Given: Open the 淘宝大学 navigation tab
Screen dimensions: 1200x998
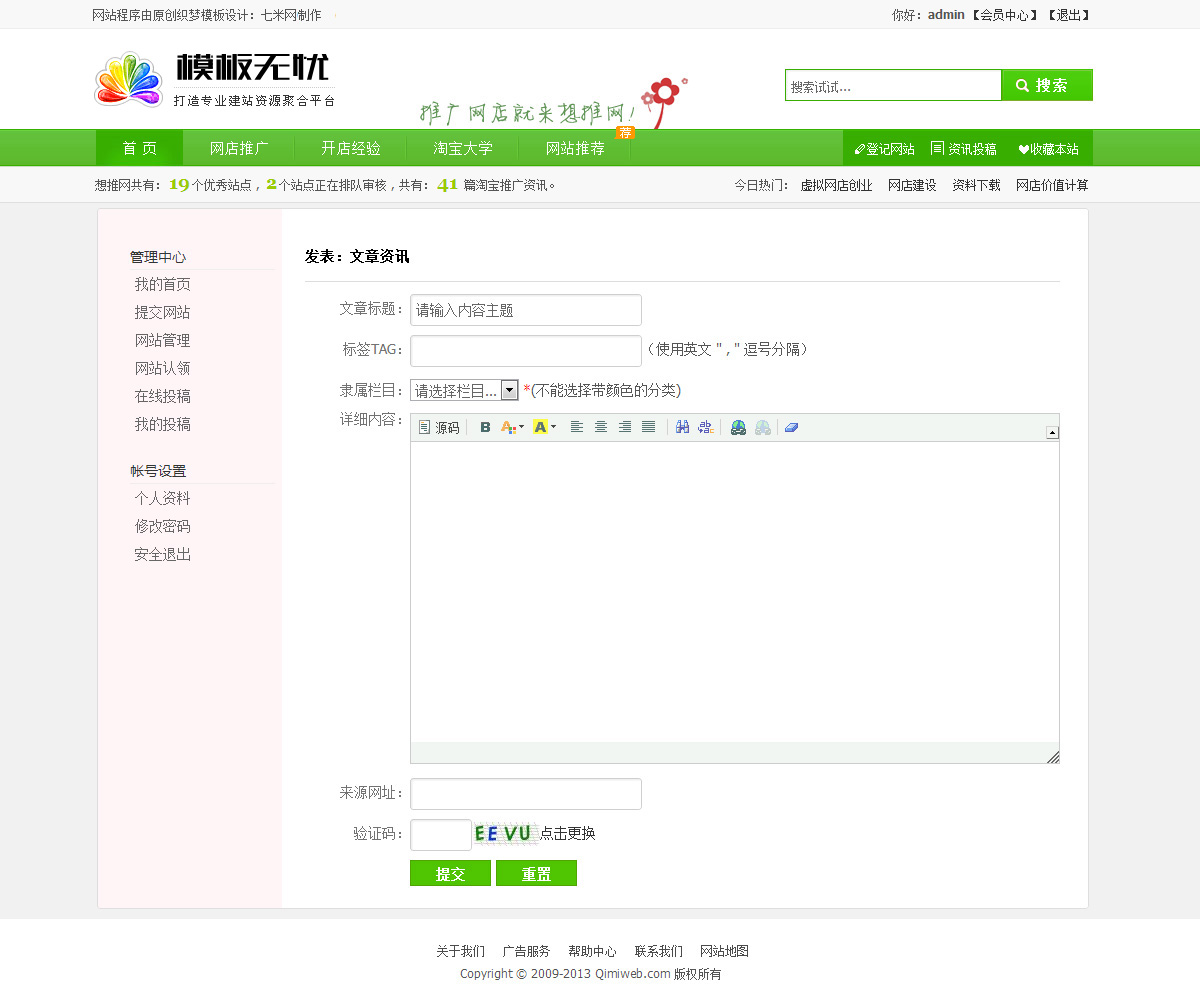Looking at the screenshot, I should 463,148.
